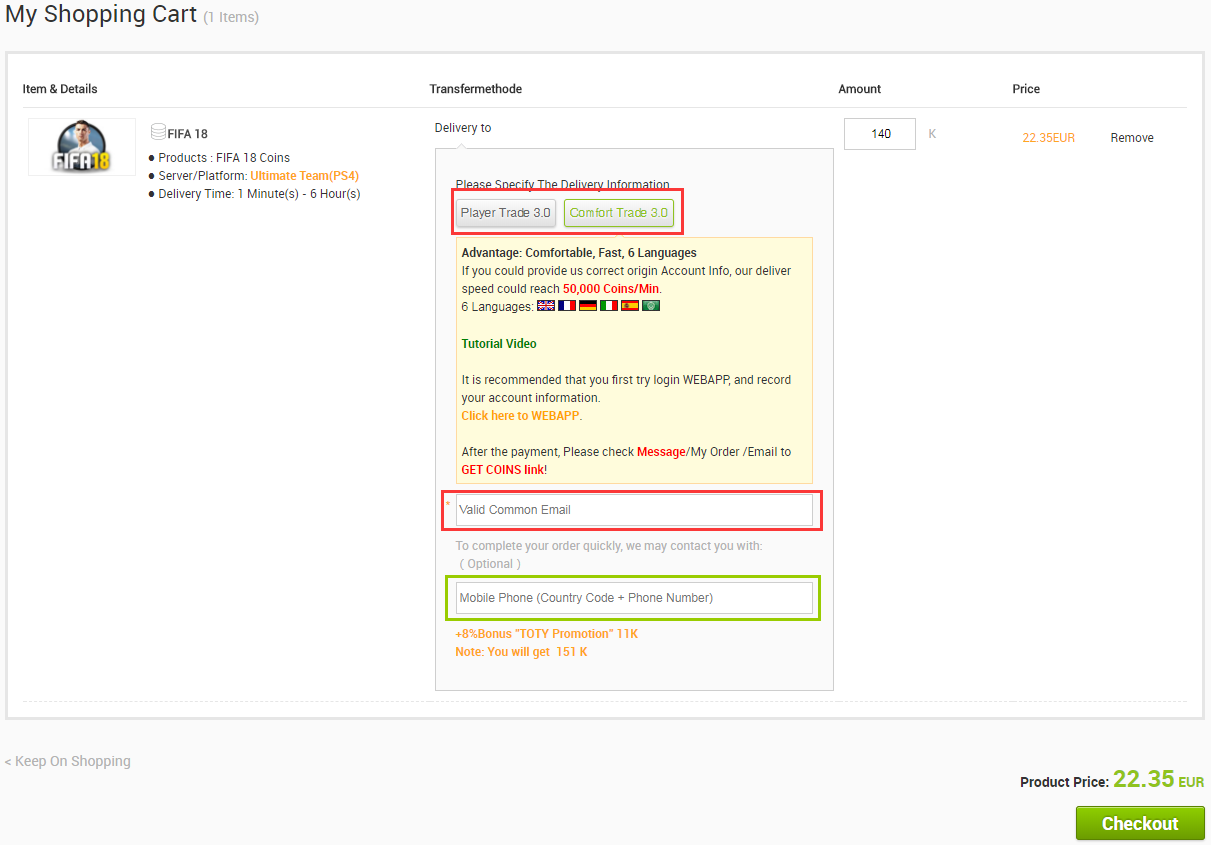Click the '22.35EUR' item price

tap(1048, 138)
